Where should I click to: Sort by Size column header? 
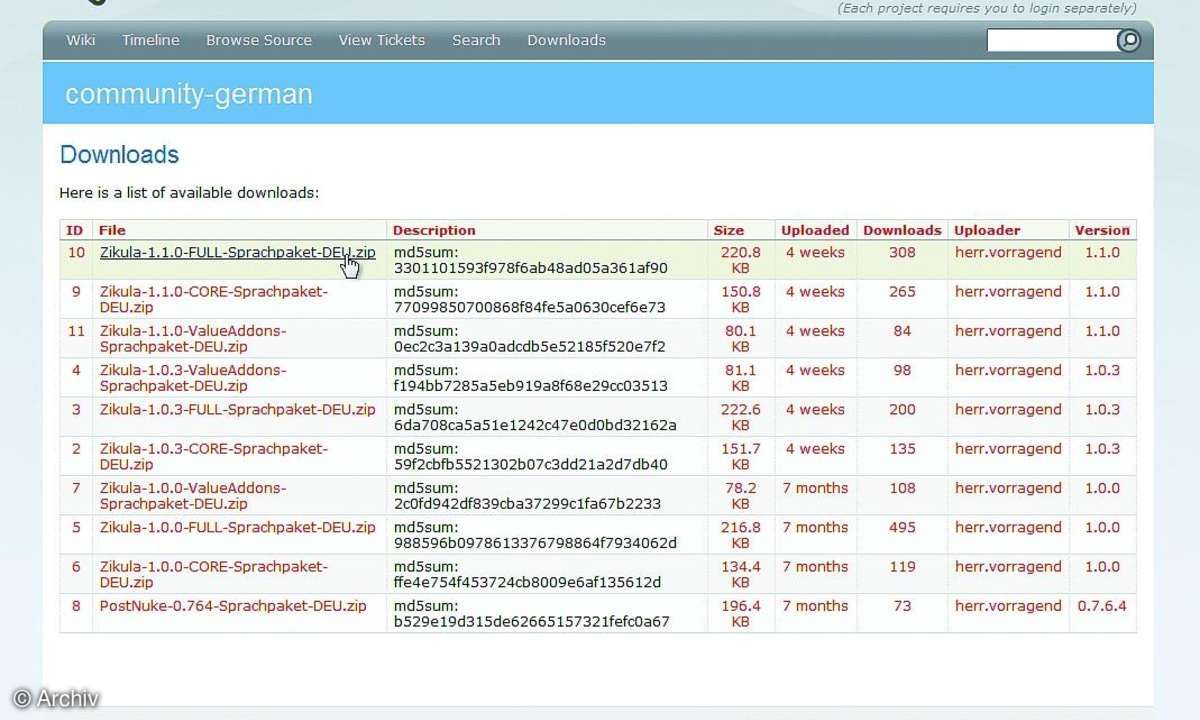coord(728,230)
